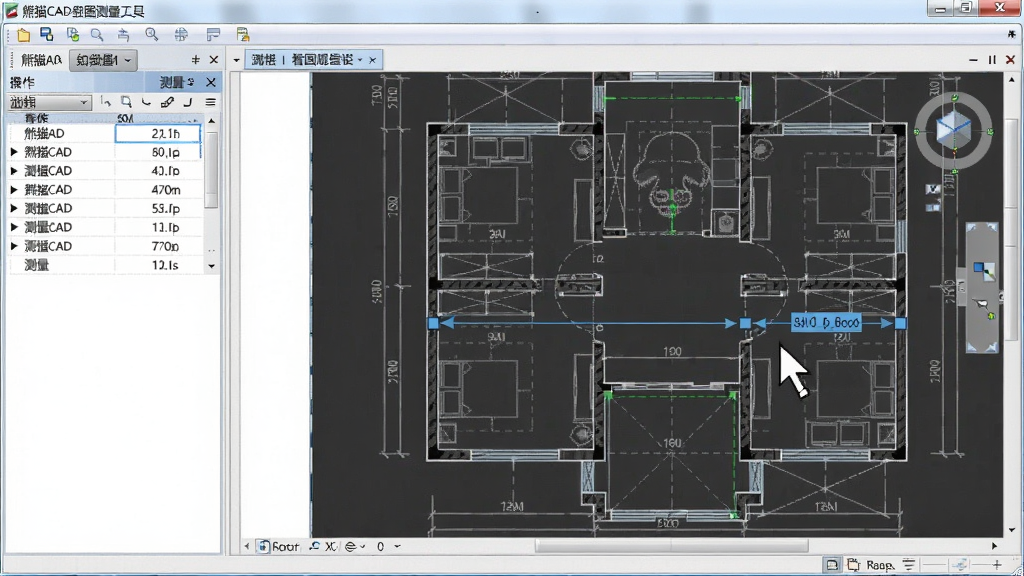
Task: Click the layout view icon in status bar
Action: click(x=831, y=564)
